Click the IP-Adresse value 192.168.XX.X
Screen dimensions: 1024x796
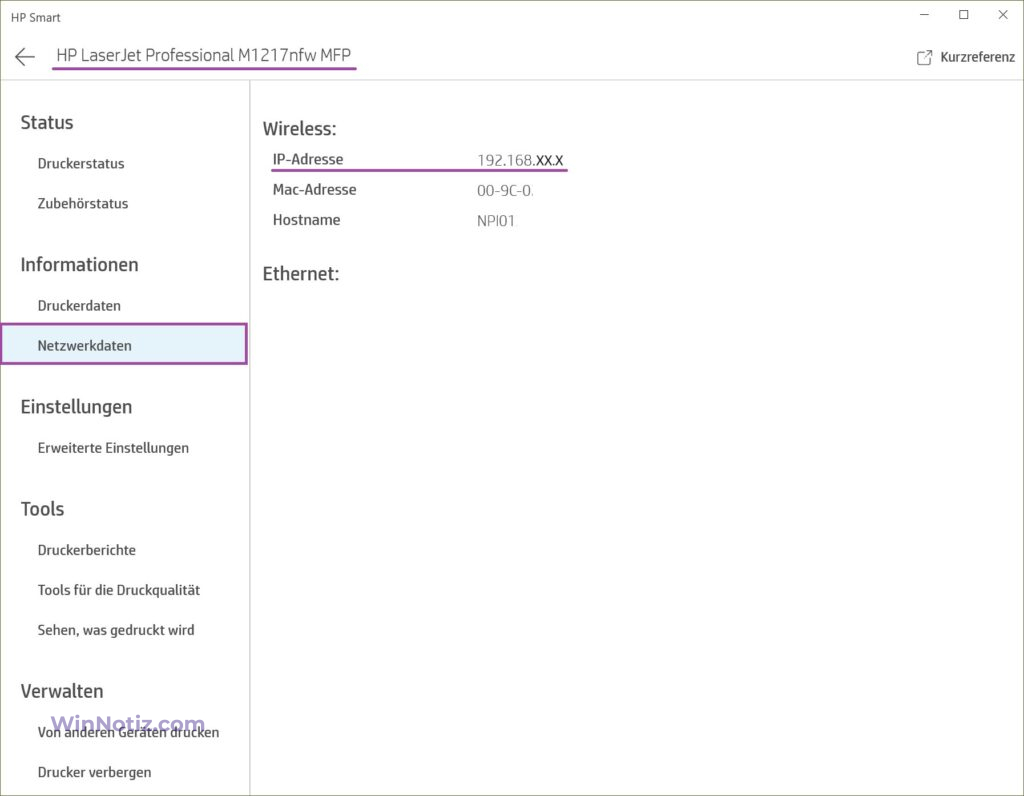click(x=520, y=160)
